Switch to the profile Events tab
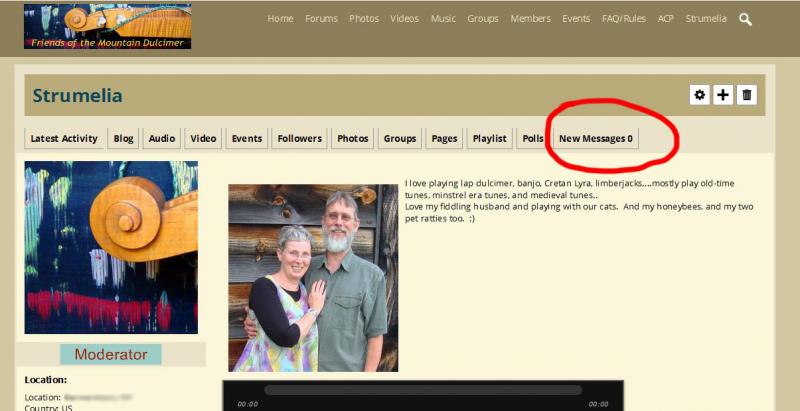 coord(247,138)
